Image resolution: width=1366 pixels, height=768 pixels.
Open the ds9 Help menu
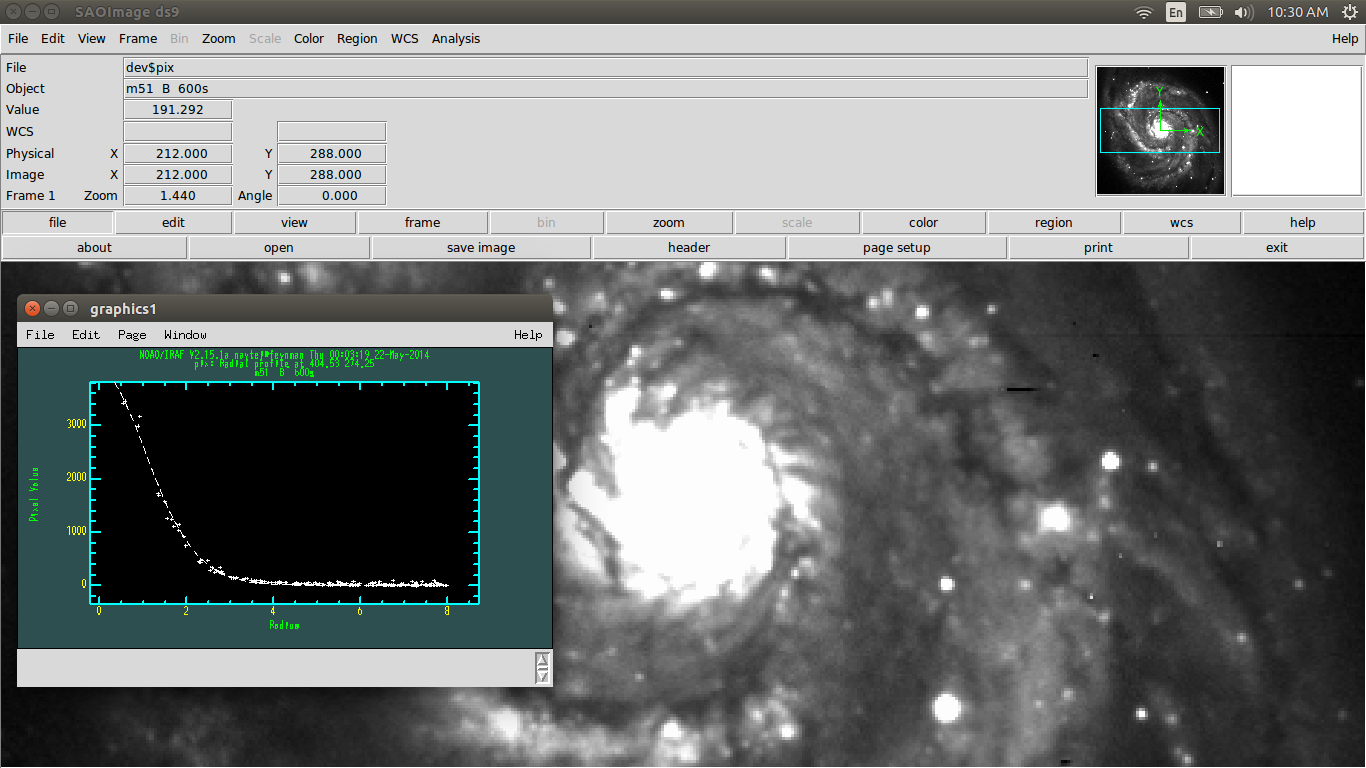[x=1345, y=39]
